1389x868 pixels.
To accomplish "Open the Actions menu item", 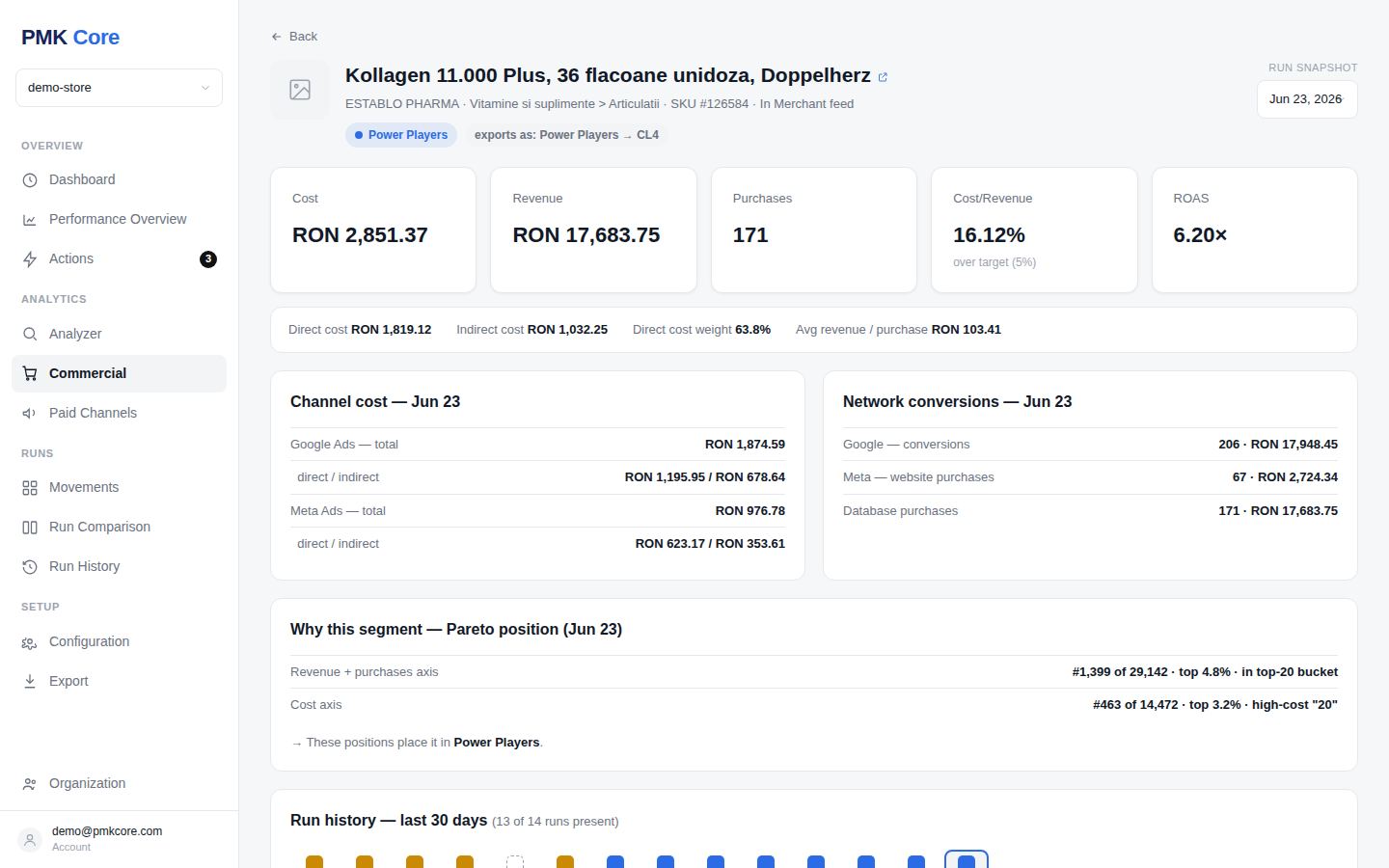I will [x=119, y=259].
